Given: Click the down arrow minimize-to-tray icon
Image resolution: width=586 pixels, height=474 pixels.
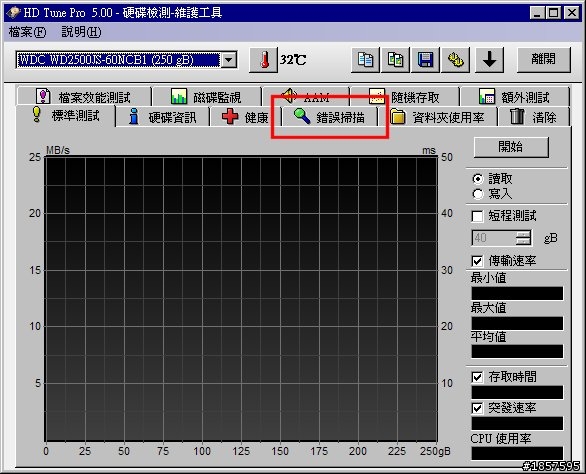Looking at the screenshot, I should point(489,60).
